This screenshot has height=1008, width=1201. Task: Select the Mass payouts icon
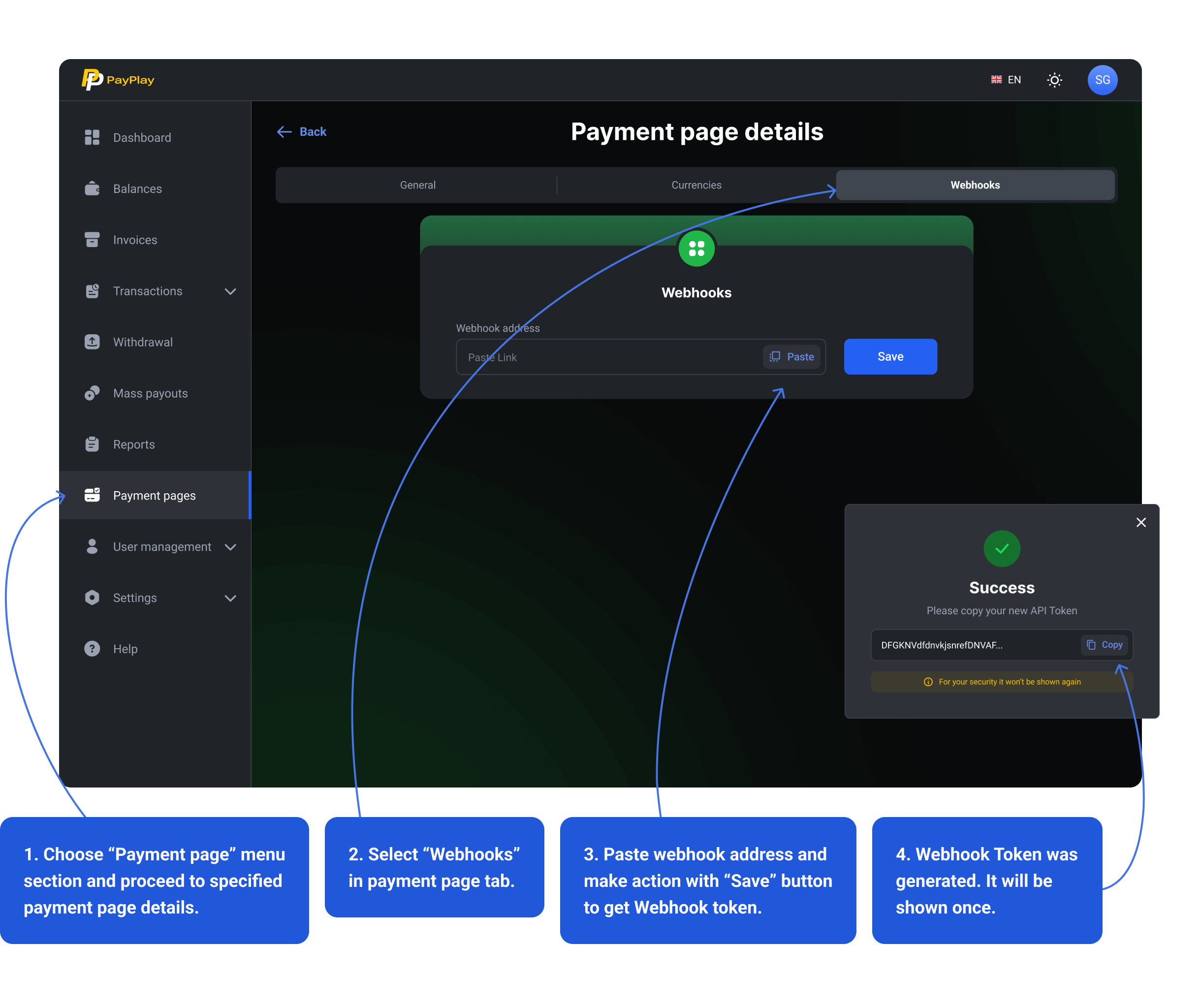tap(92, 393)
